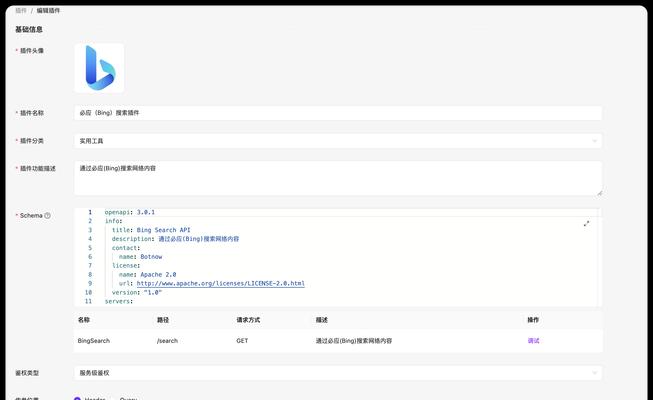Click schema line 'name: Apache 2.0'
653x400 pixels.
147,275
